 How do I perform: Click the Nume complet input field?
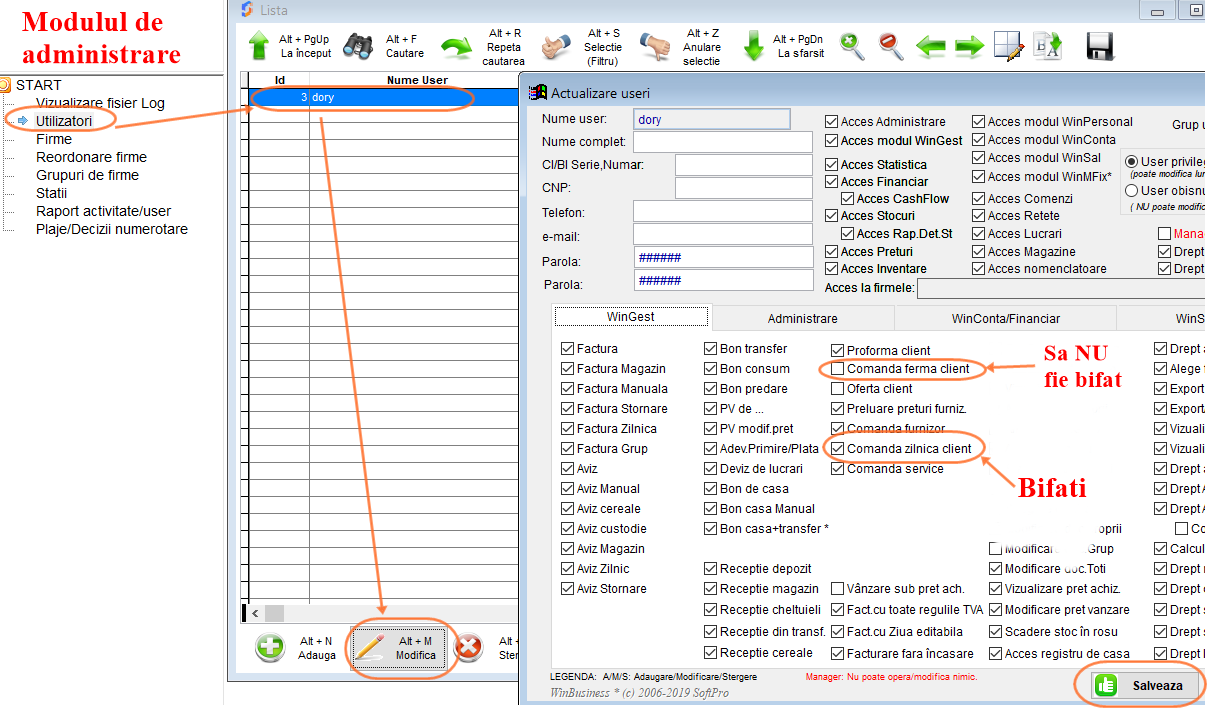(x=722, y=142)
